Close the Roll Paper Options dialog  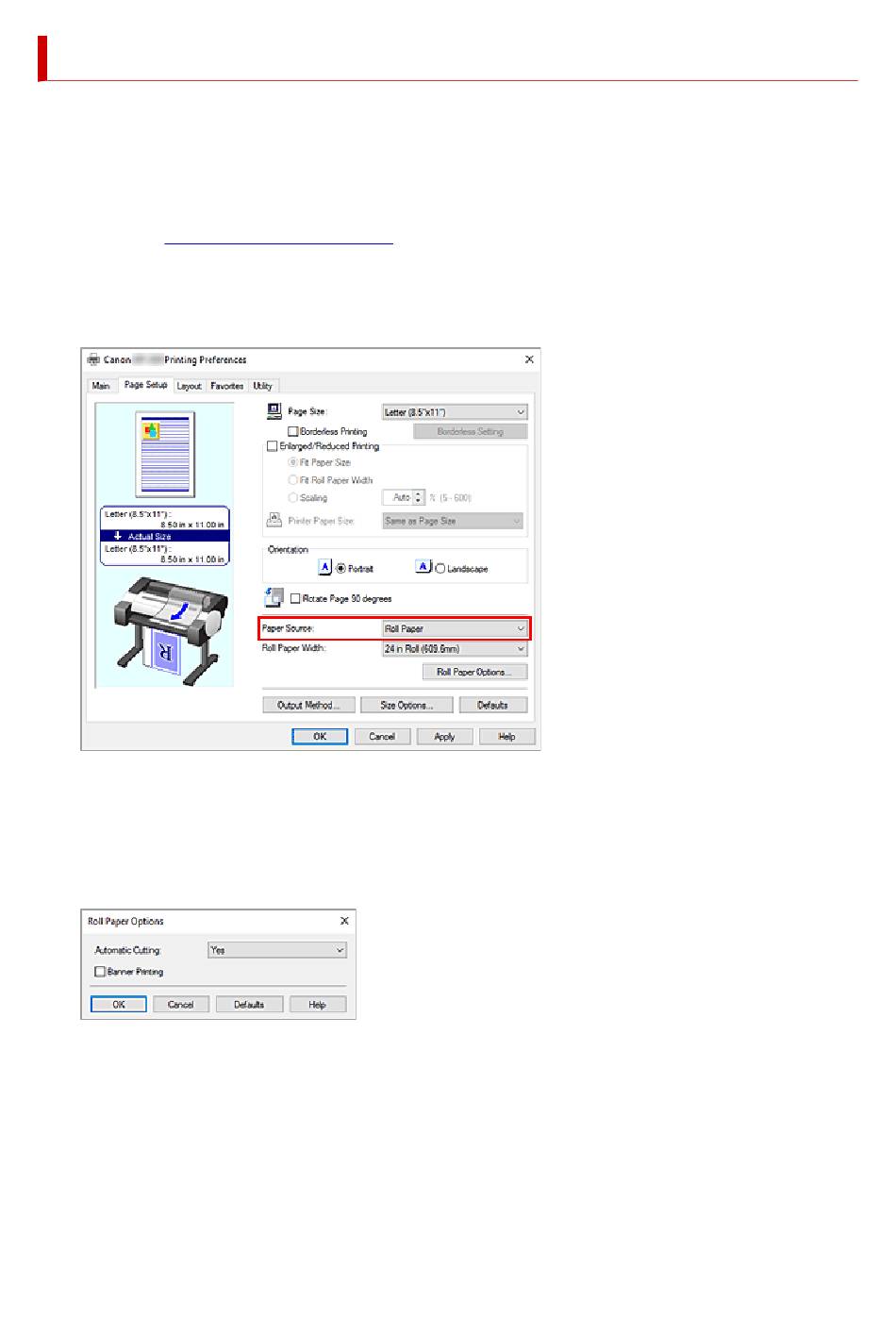coord(344,921)
